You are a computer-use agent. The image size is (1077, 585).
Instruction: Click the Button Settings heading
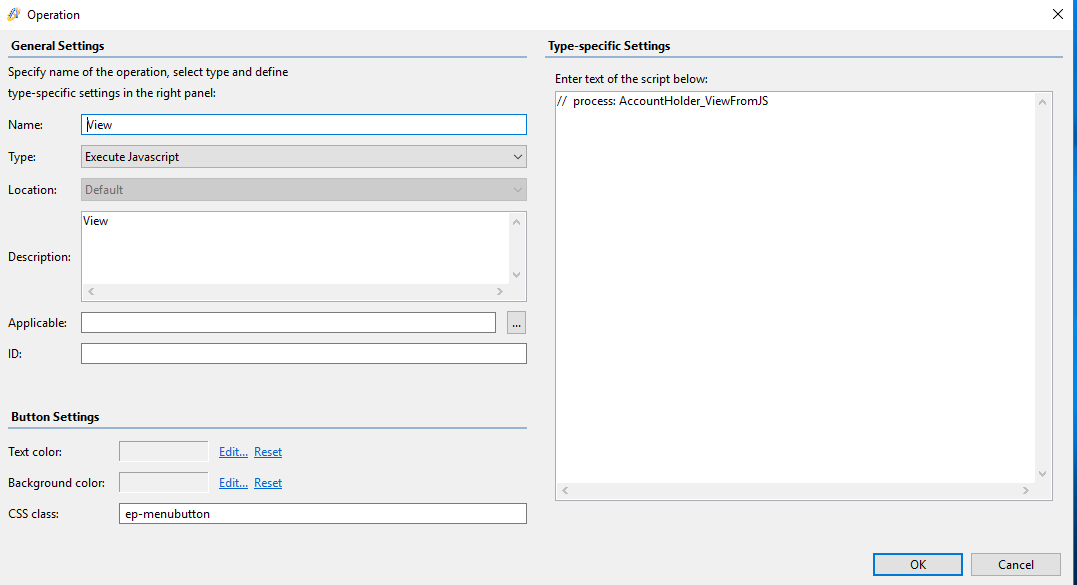(x=55, y=417)
